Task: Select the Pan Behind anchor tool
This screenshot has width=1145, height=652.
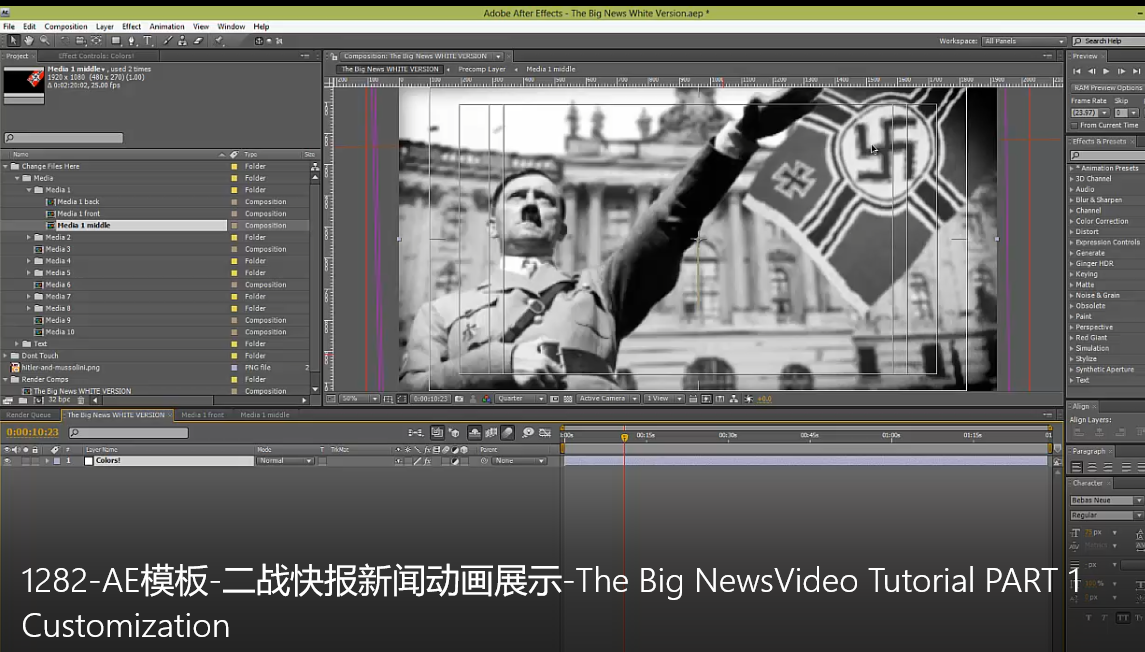Action: coord(96,41)
